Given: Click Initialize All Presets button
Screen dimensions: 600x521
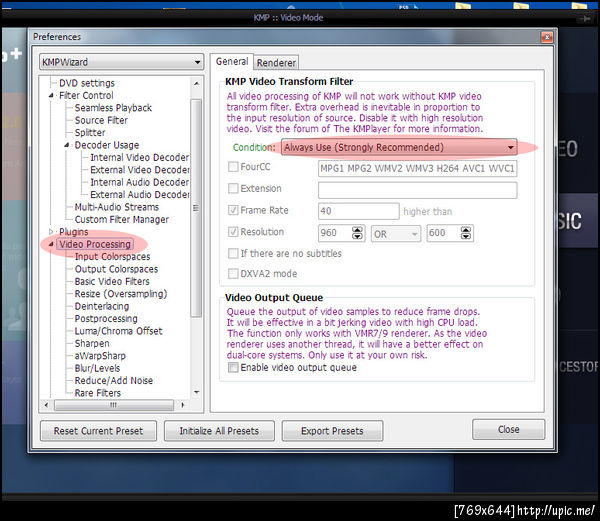Looking at the screenshot, I should click(219, 431).
